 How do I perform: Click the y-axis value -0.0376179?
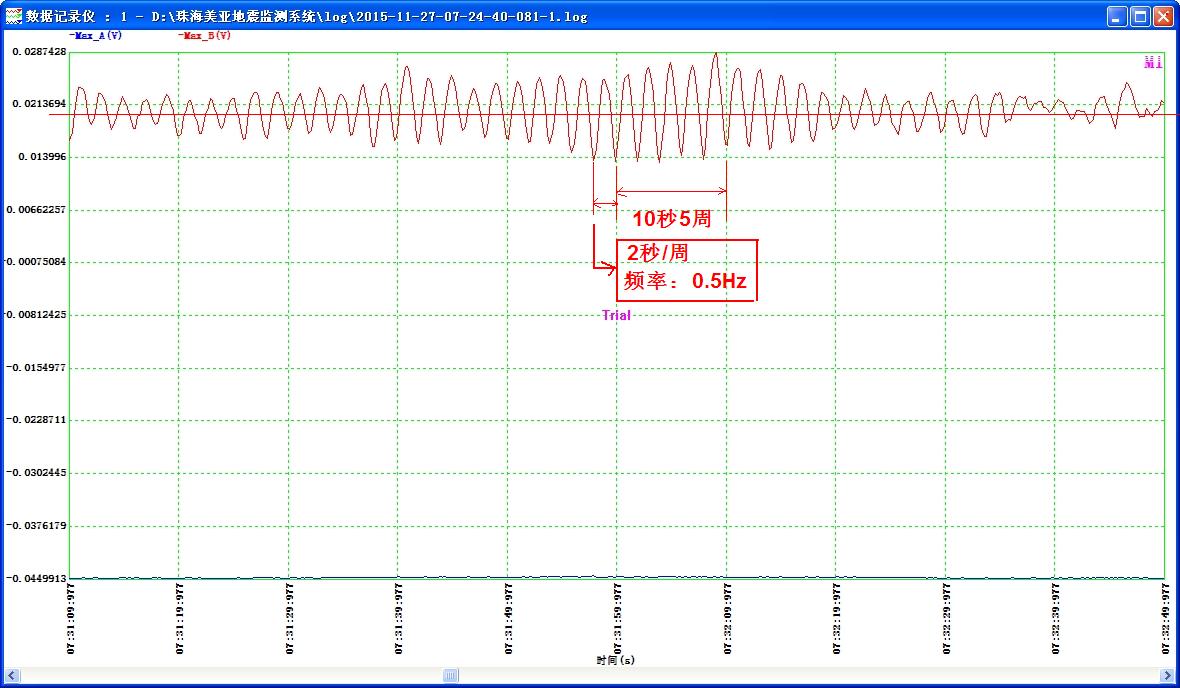pyautogui.click(x=36, y=525)
